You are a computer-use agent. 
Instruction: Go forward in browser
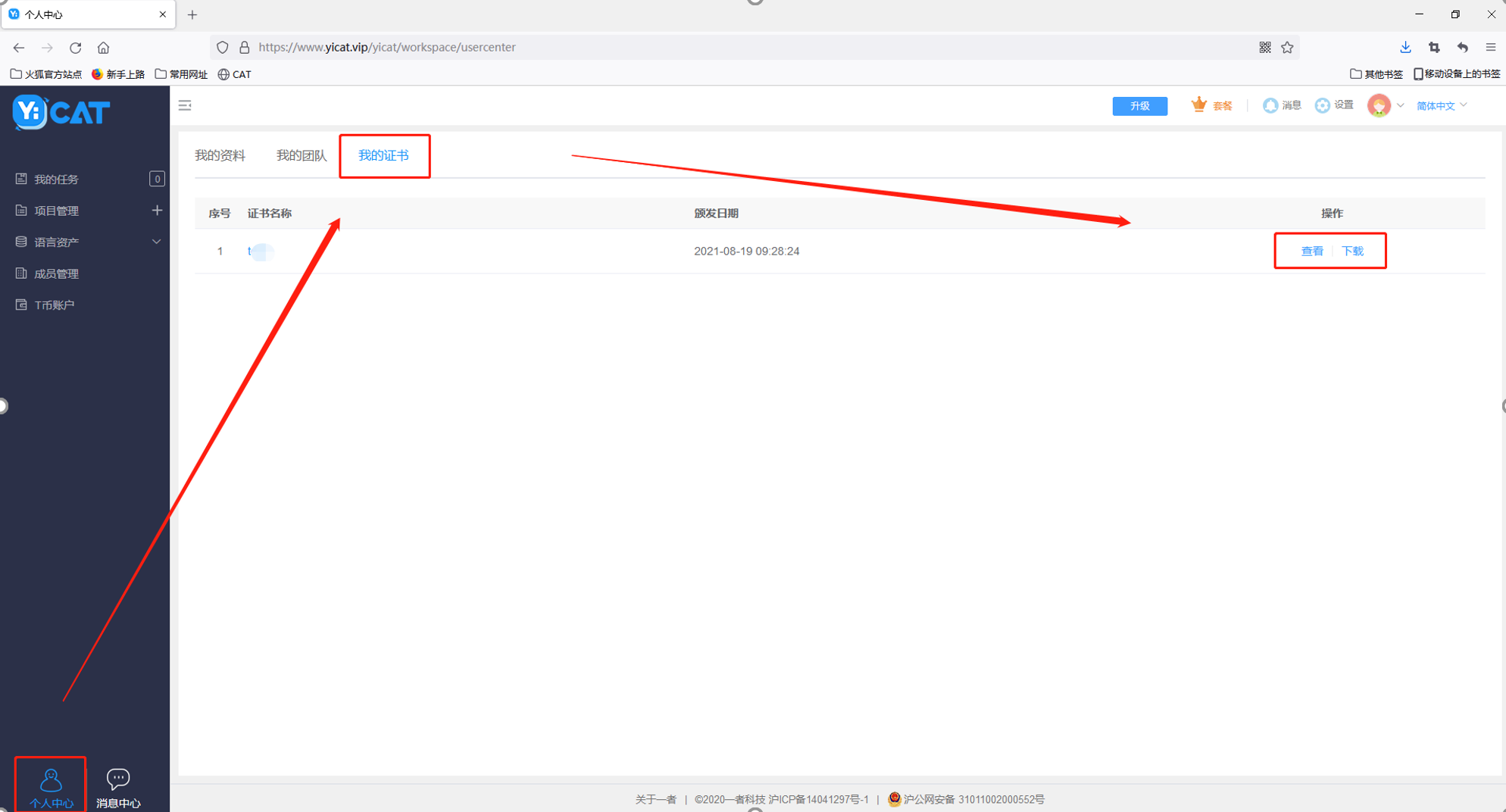(47, 47)
